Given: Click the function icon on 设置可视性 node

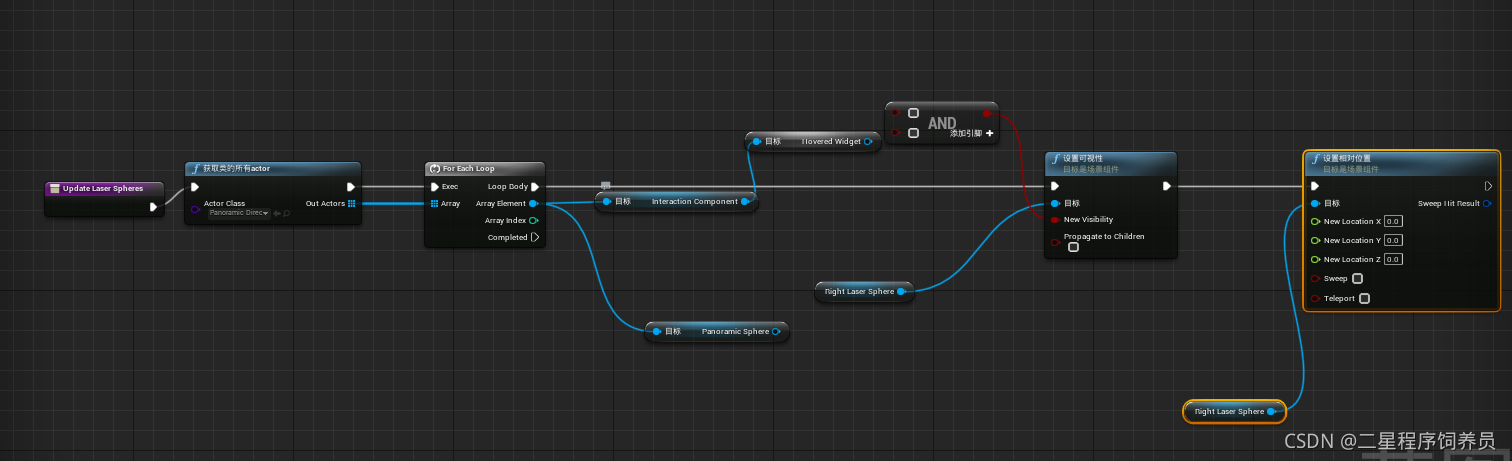Looking at the screenshot, I should pos(1055,158).
